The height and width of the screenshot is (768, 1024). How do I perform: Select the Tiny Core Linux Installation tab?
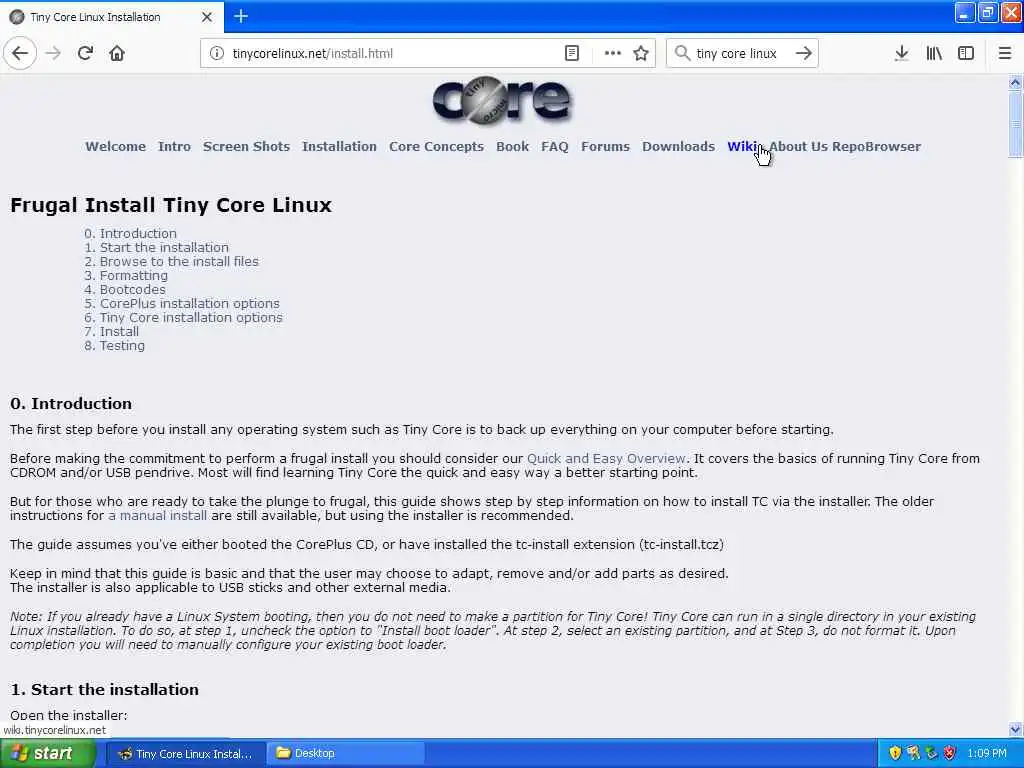tap(112, 17)
